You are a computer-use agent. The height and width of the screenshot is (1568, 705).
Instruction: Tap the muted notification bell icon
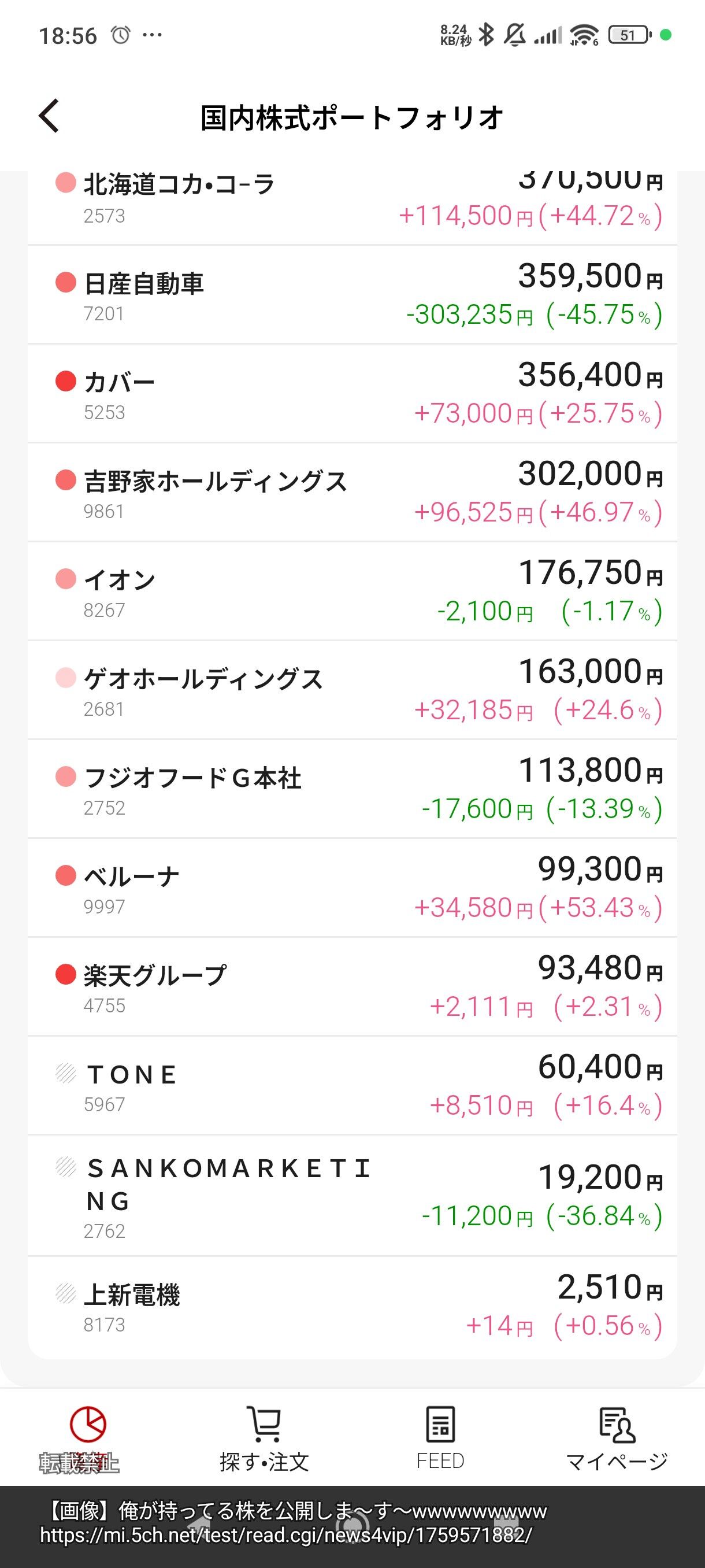pyautogui.click(x=515, y=35)
